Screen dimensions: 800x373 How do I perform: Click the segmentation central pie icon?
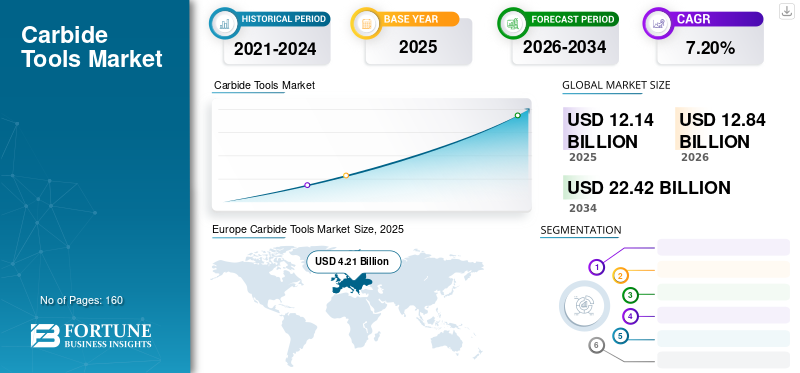(x=584, y=305)
